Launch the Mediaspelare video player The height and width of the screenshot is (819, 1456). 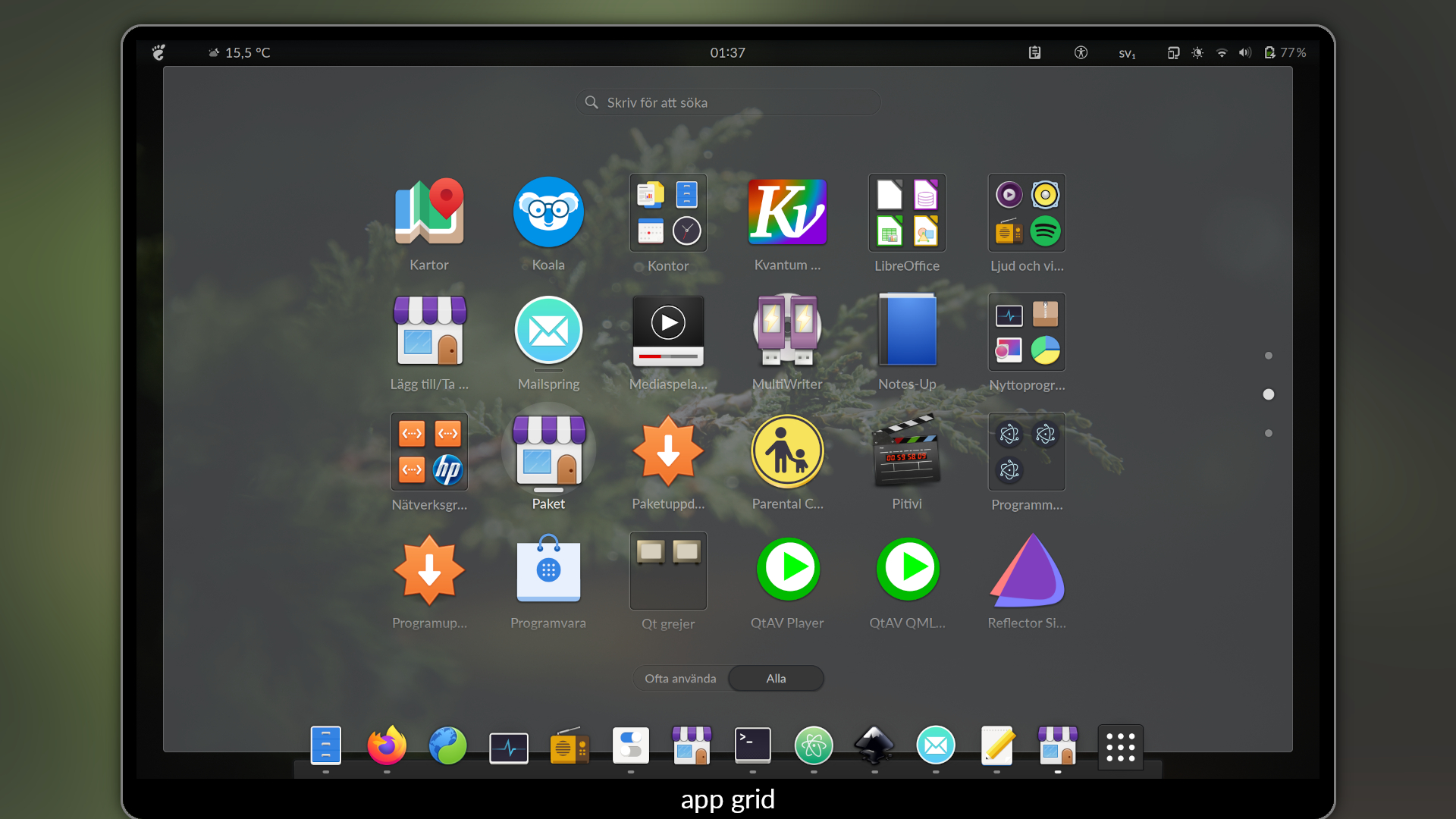[668, 331]
